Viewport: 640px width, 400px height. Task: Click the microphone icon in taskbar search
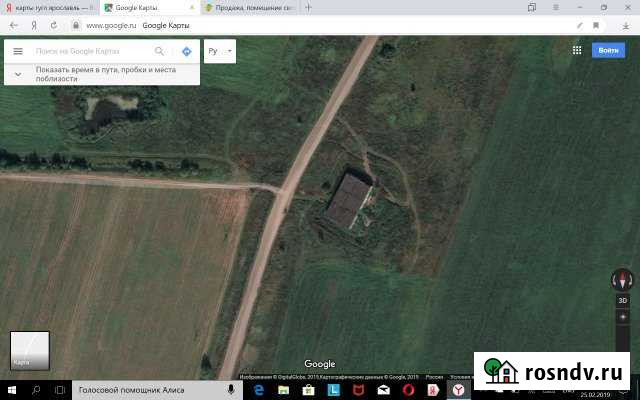tap(231, 389)
